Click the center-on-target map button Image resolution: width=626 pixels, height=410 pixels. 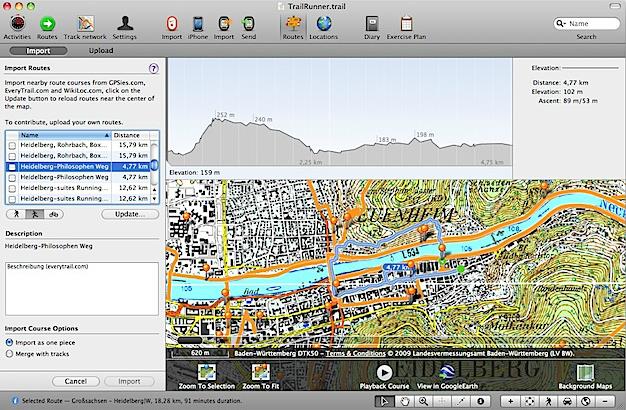(529, 401)
